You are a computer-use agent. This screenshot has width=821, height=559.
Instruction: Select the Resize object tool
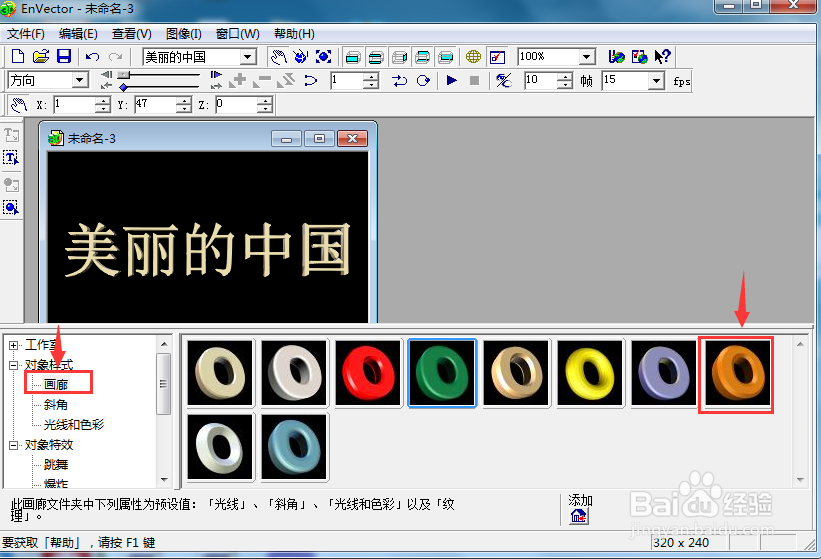pyautogui.click(x=323, y=57)
